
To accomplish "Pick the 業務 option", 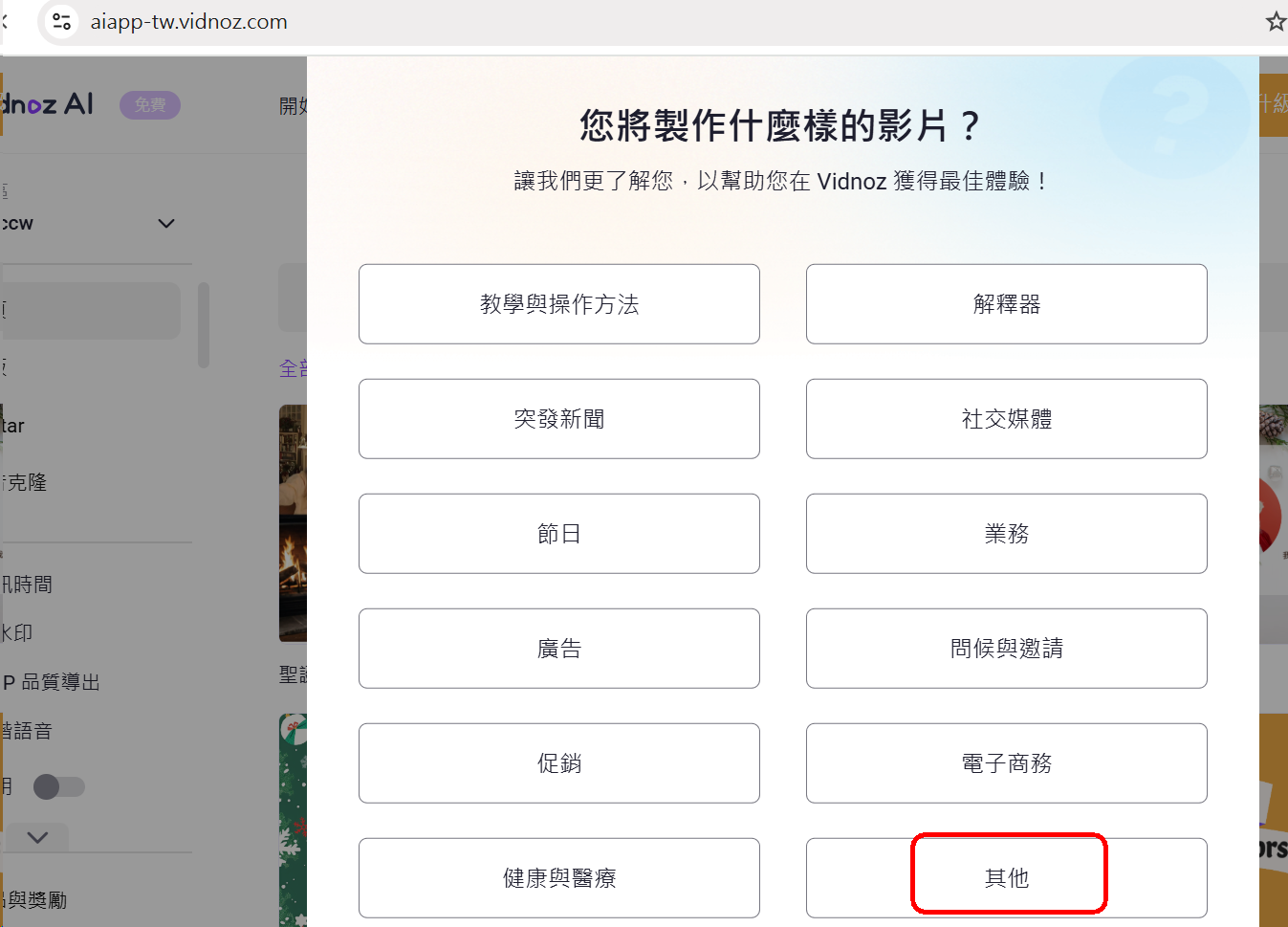I will [1007, 534].
